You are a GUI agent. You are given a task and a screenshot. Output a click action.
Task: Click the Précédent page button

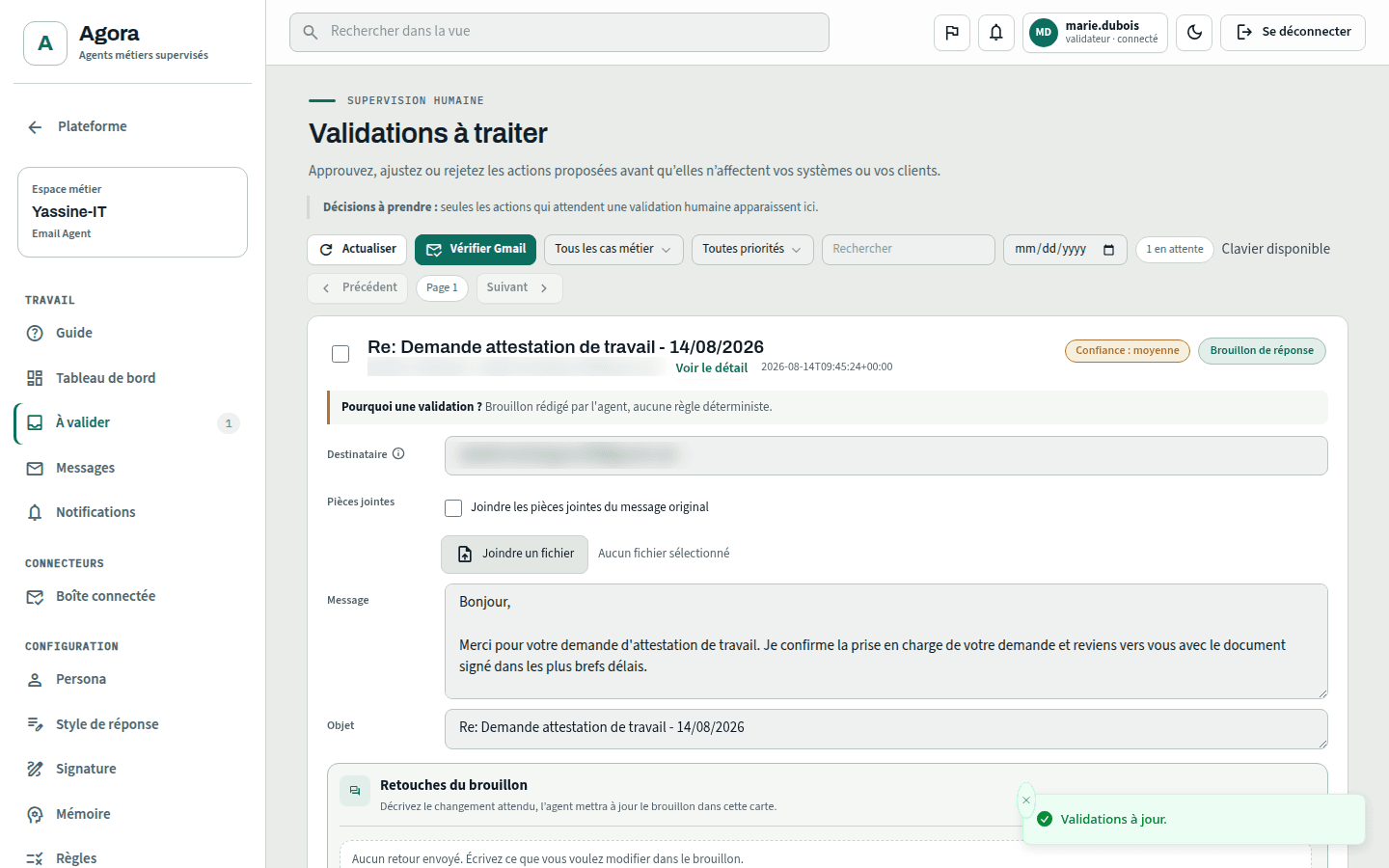[x=358, y=287]
